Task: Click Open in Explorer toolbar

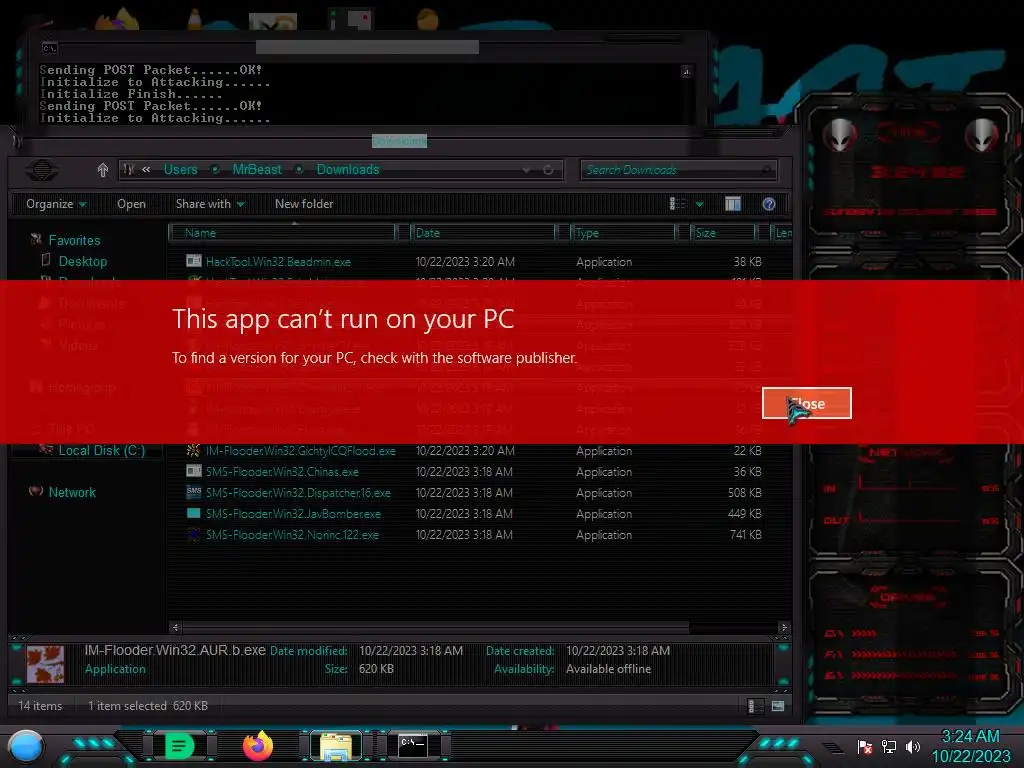Action: (131, 204)
